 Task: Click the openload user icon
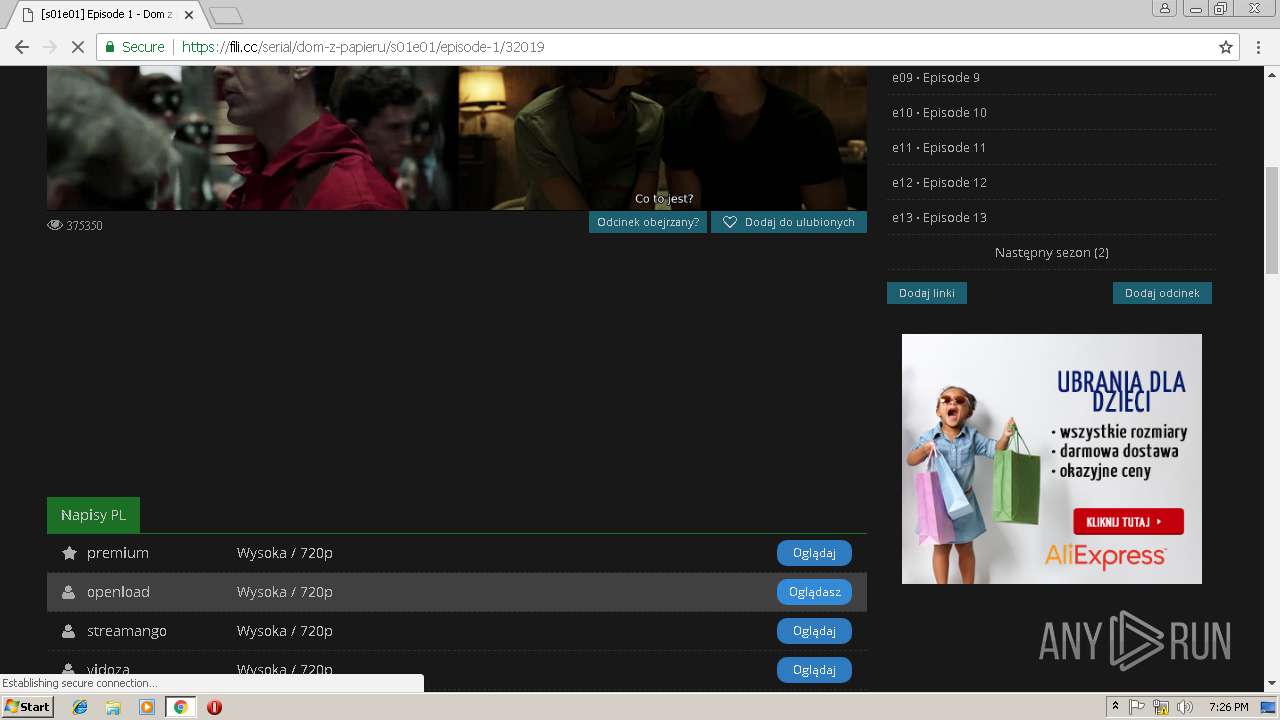(x=68, y=592)
